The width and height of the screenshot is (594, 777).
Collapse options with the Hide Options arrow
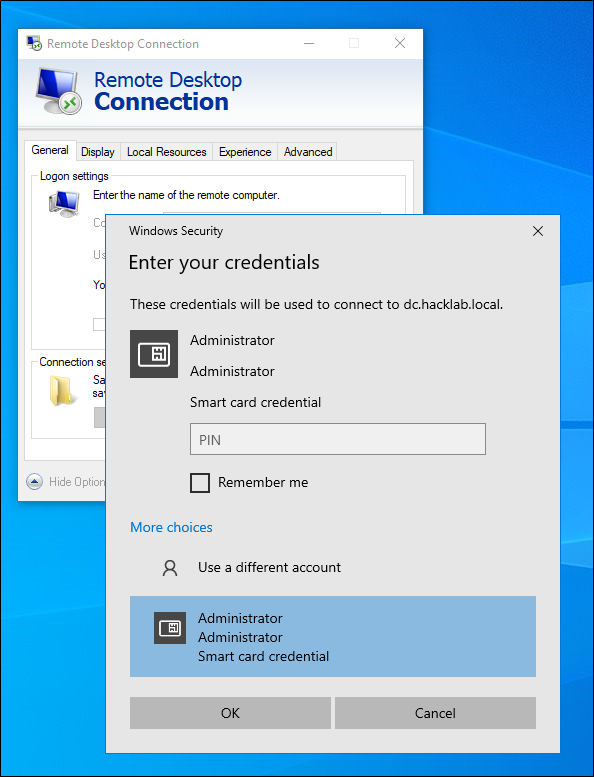point(34,481)
